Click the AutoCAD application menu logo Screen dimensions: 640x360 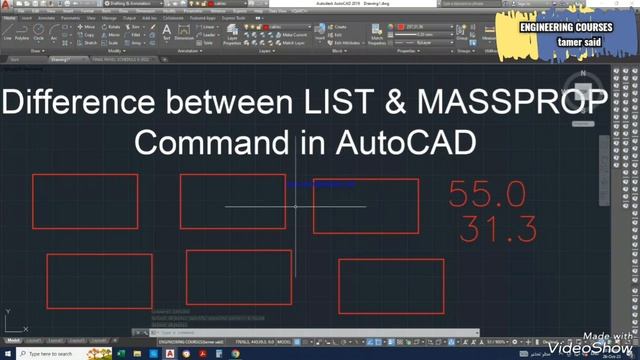[5, 4]
